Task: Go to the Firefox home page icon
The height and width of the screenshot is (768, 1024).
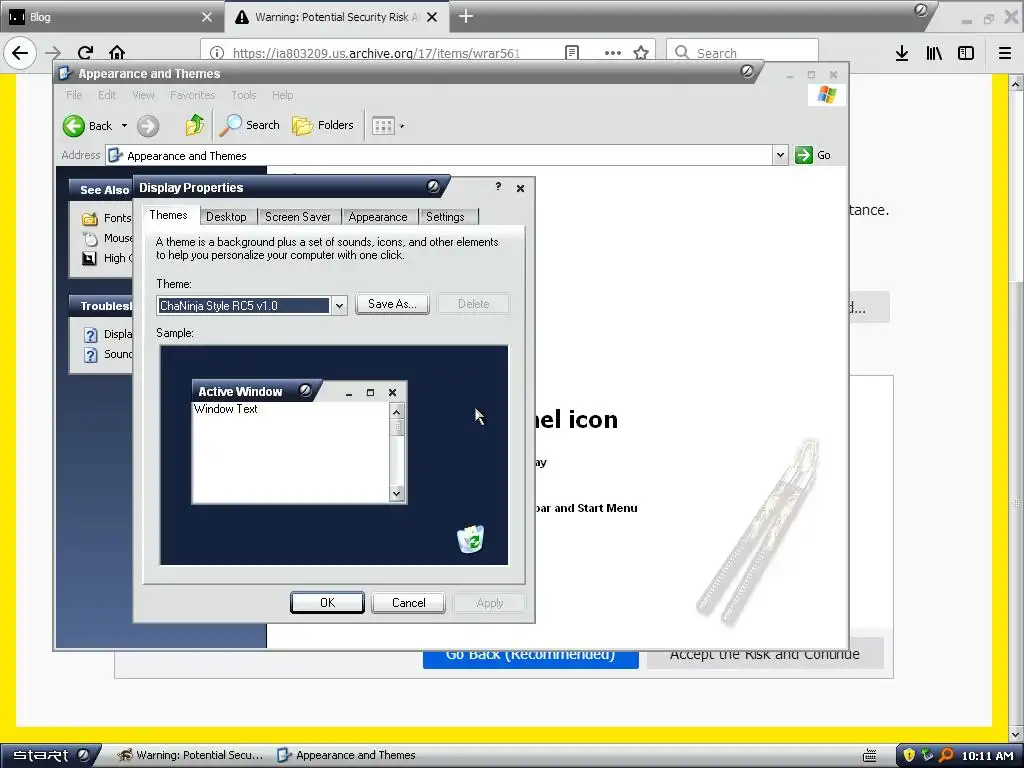Action: 117,53
